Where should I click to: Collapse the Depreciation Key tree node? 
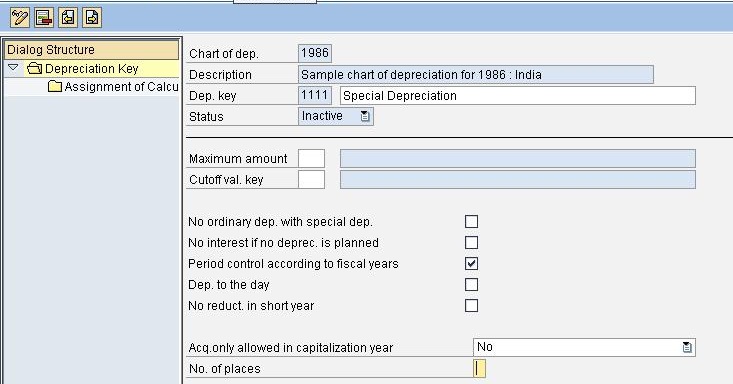pos(13,68)
